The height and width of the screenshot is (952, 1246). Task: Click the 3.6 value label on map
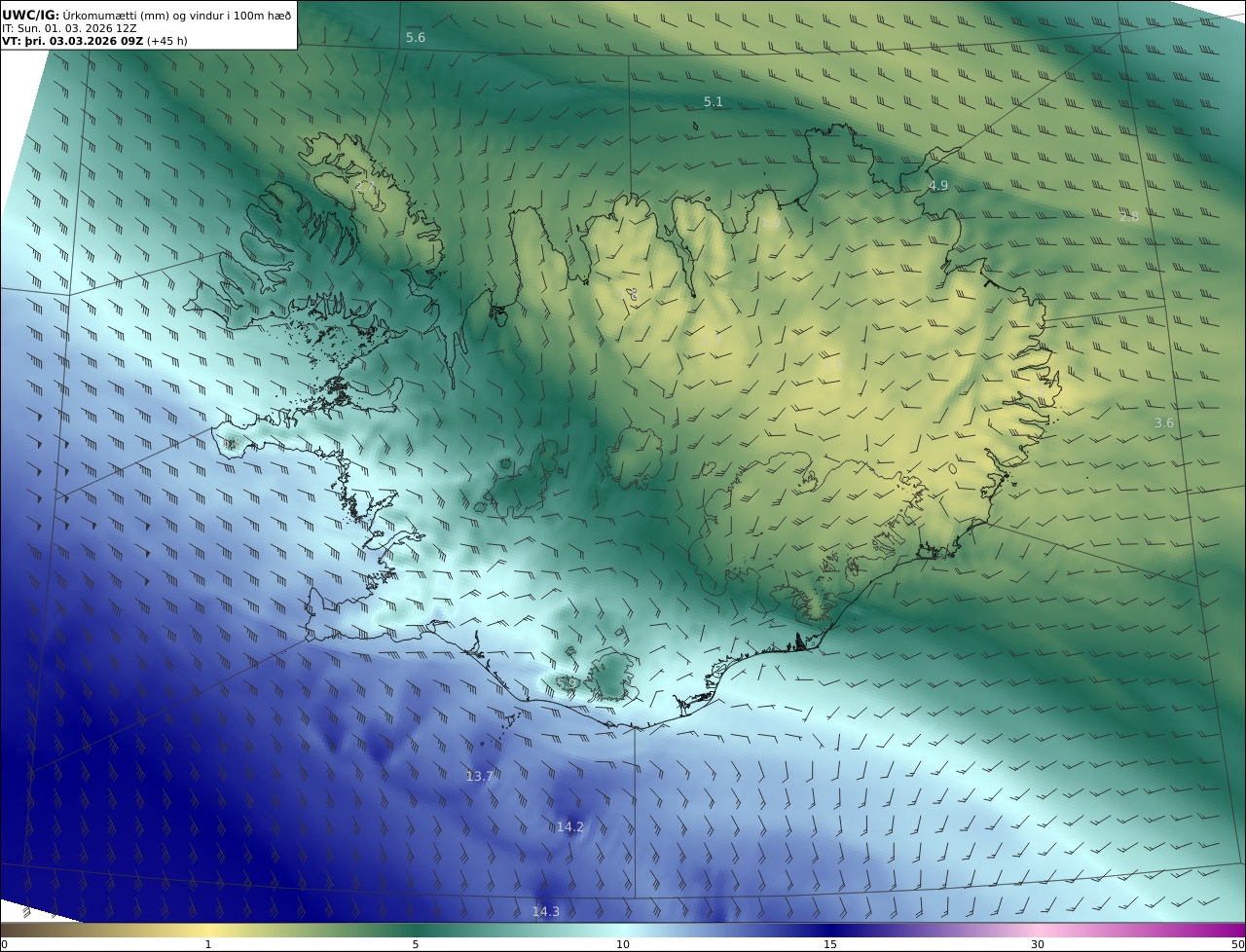click(x=1164, y=422)
